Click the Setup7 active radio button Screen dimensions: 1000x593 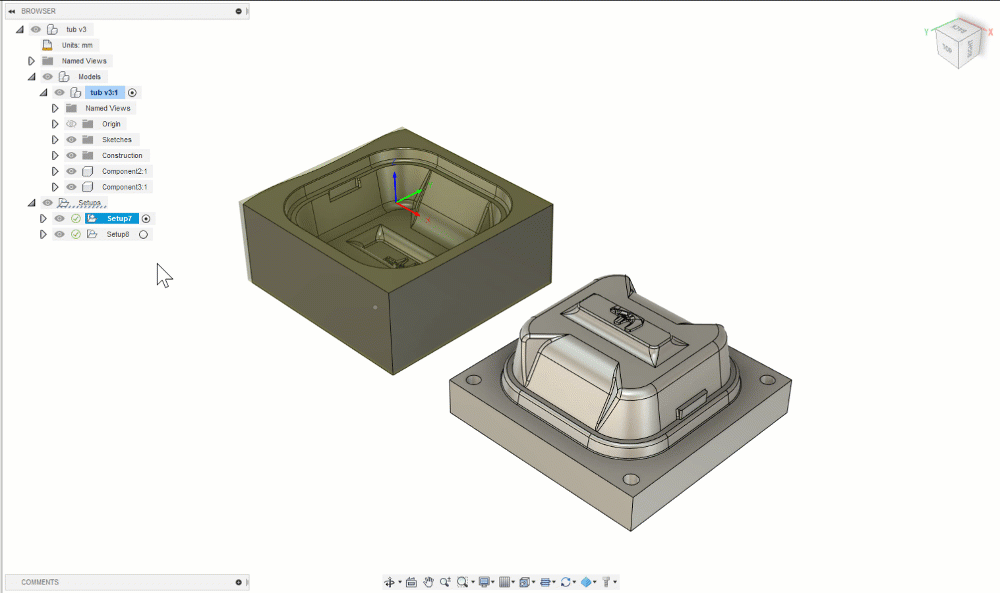[x=146, y=219]
